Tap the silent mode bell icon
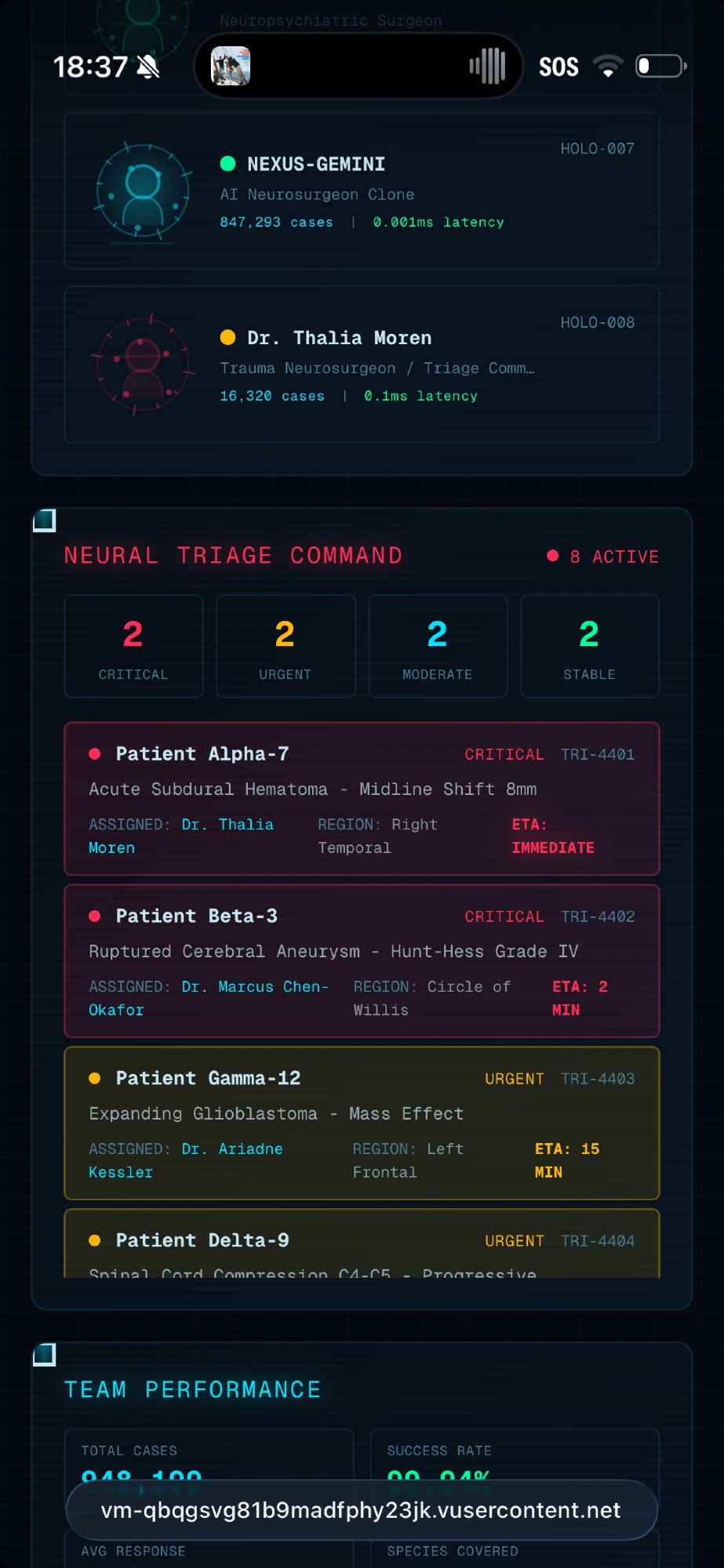The image size is (724, 1568). [x=148, y=67]
